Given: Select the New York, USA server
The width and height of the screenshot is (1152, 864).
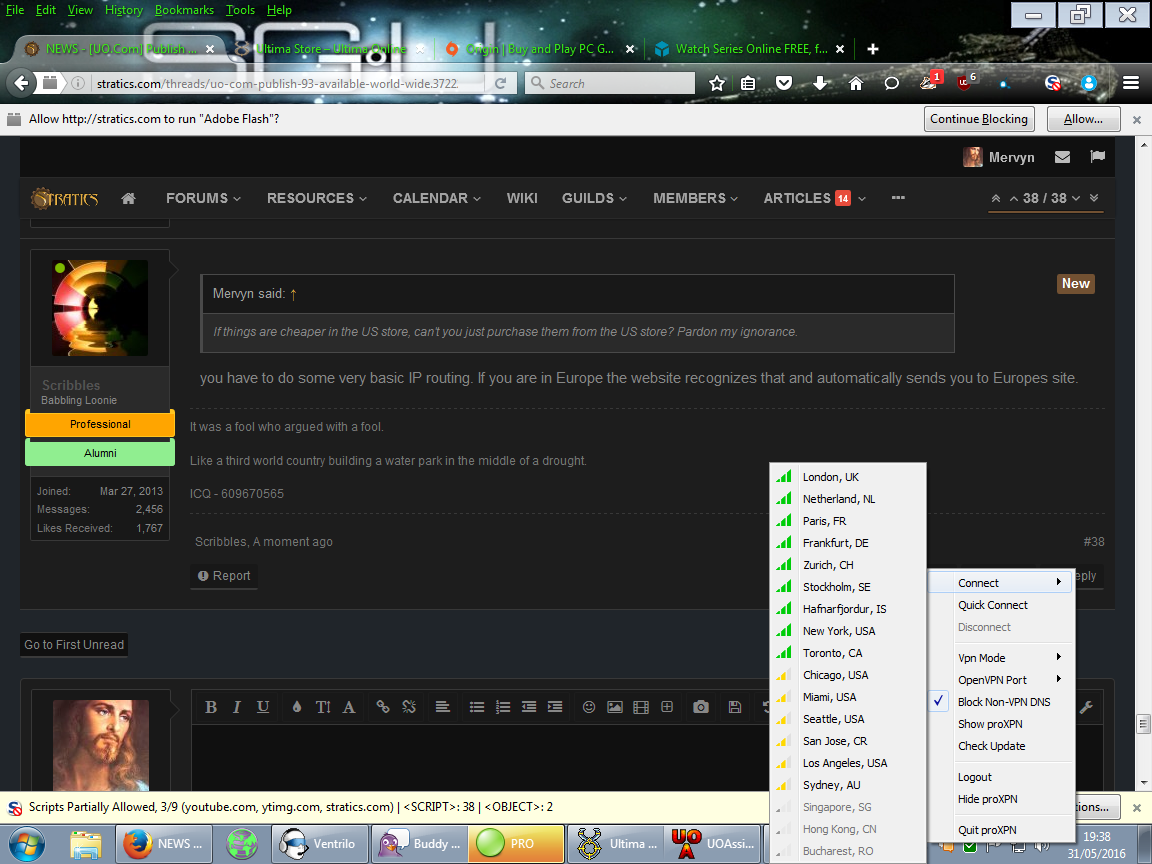Looking at the screenshot, I should tap(848, 631).
